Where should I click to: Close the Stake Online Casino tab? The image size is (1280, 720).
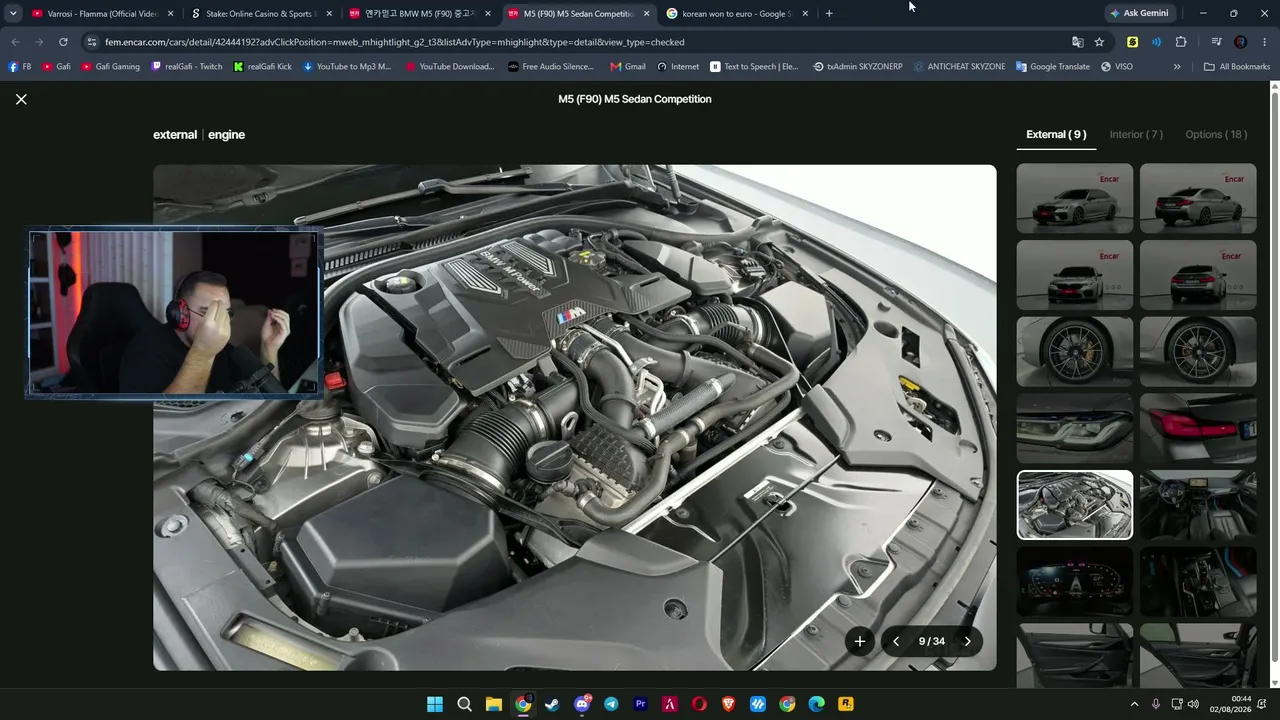[x=329, y=14]
